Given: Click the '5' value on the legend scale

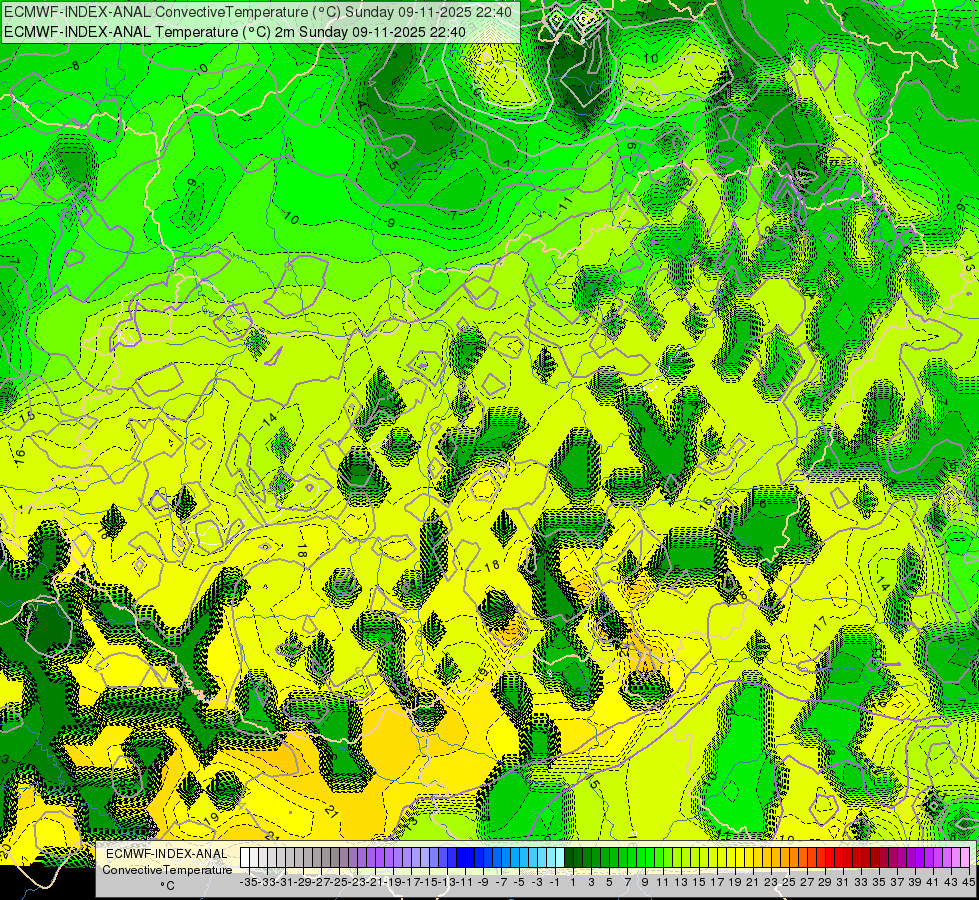Looking at the screenshot, I should [x=609, y=882].
